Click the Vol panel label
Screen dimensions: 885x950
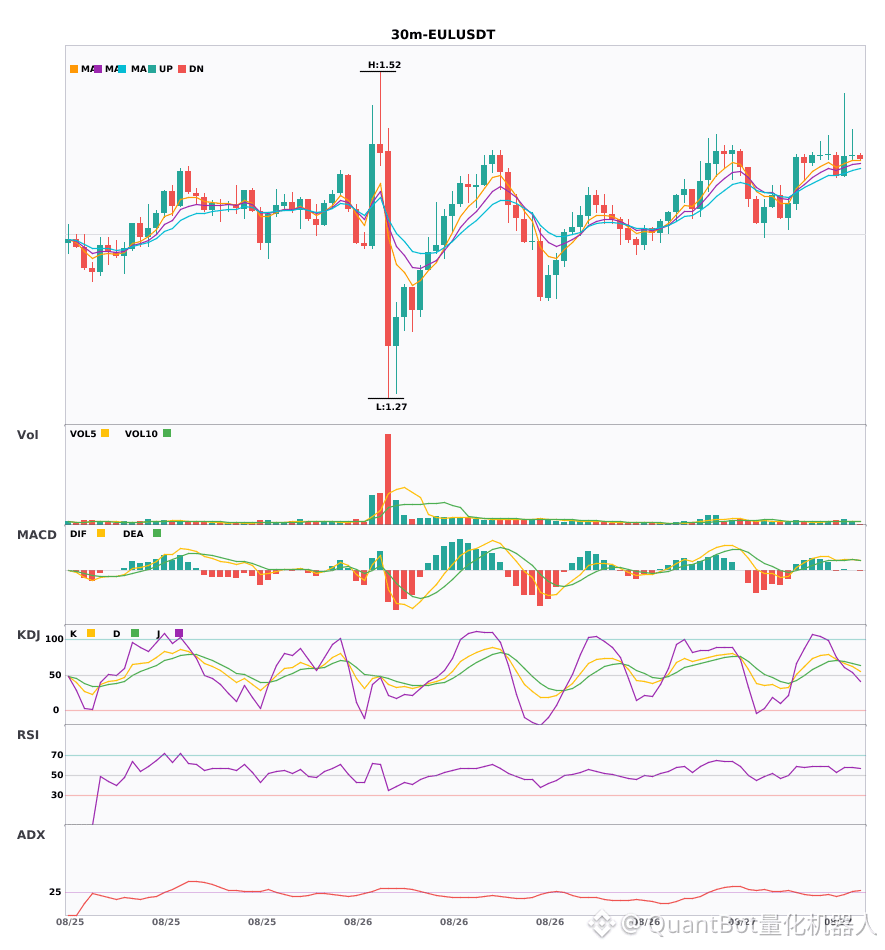28,435
